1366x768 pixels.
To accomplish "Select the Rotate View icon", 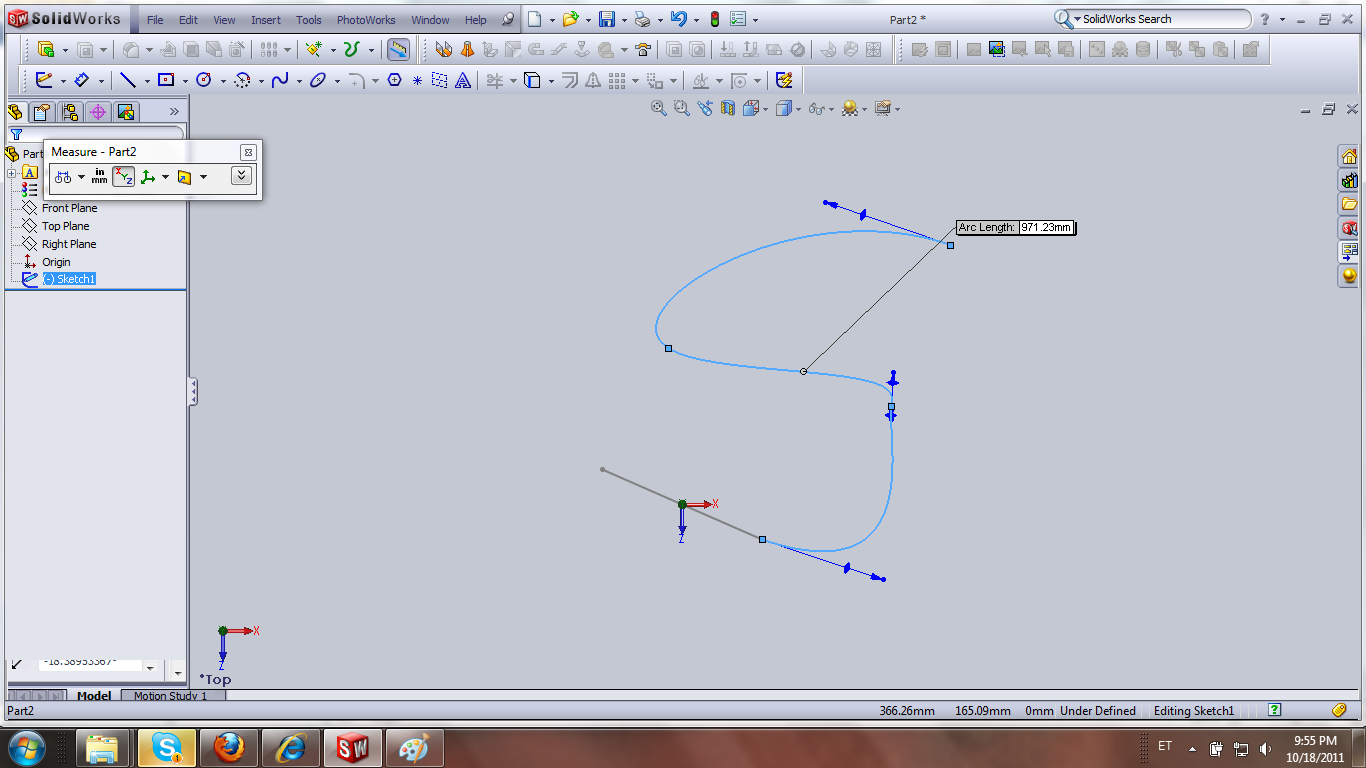I will (x=706, y=108).
